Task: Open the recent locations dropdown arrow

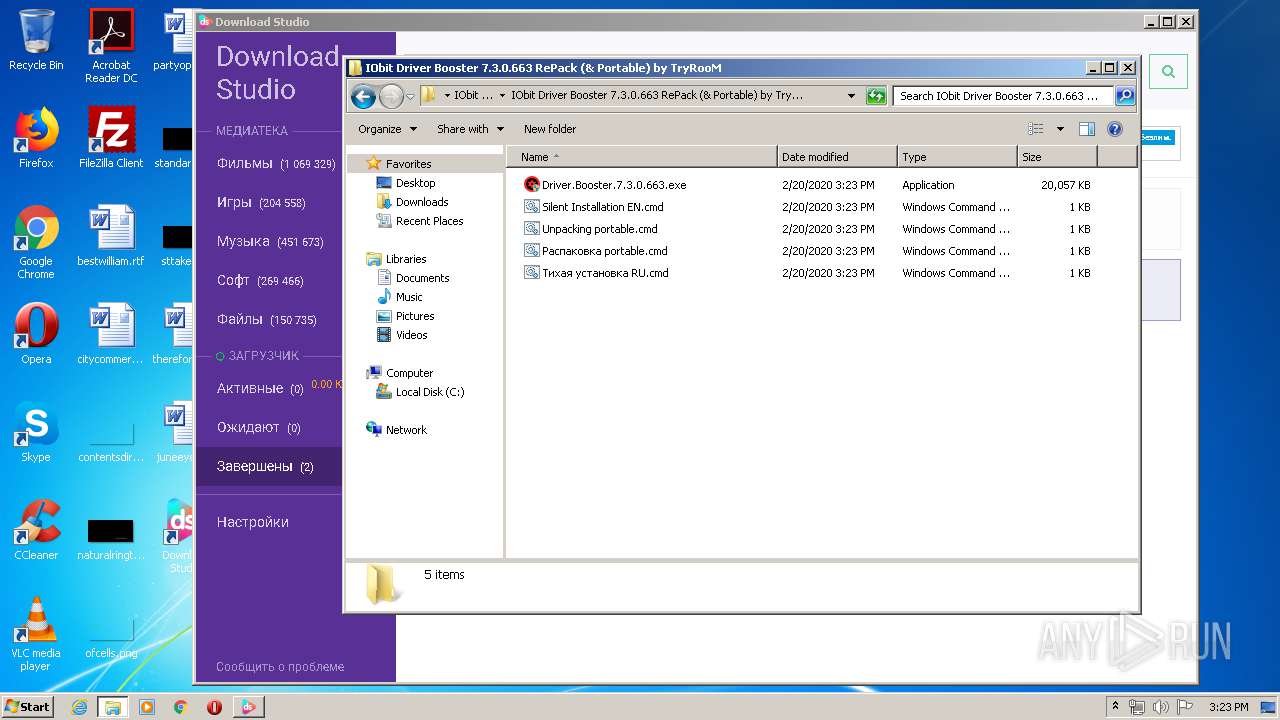Action: [x=410, y=97]
